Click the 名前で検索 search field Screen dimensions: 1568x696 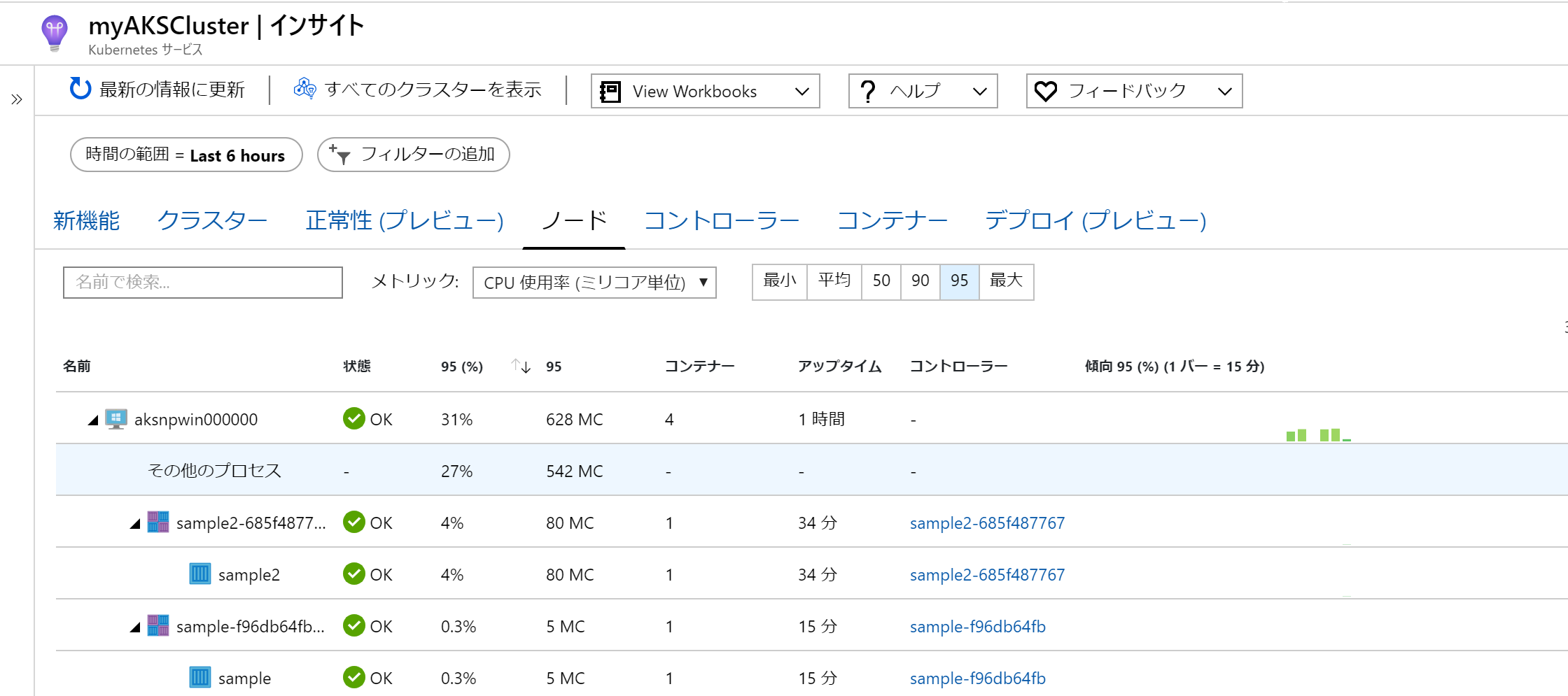(x=203, y=283)
